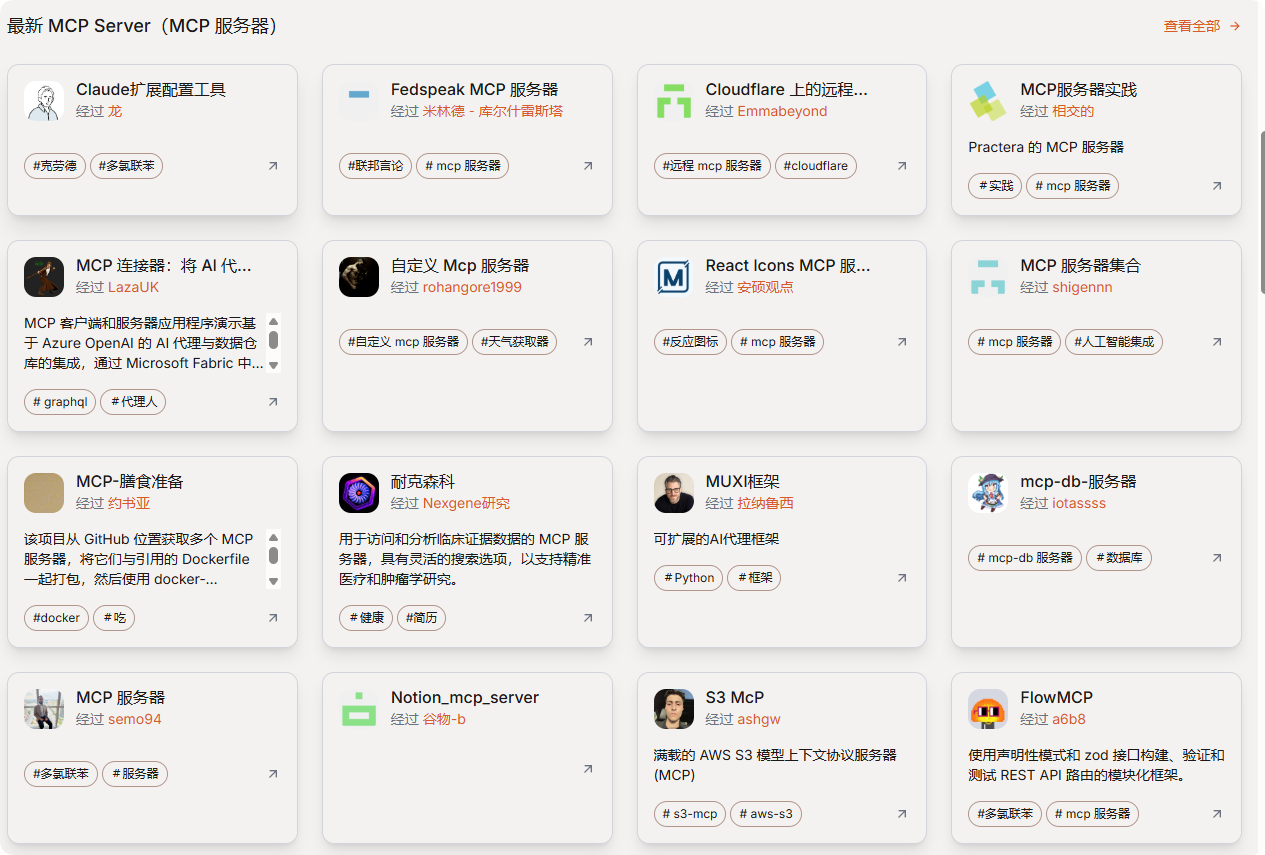Select the #graphql tag

point(60,402)
